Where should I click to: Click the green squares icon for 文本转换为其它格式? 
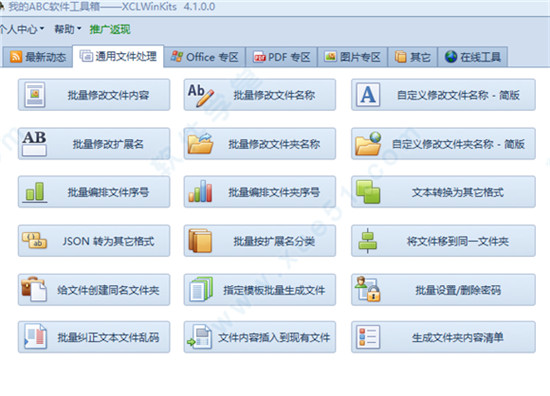[368, 192]
